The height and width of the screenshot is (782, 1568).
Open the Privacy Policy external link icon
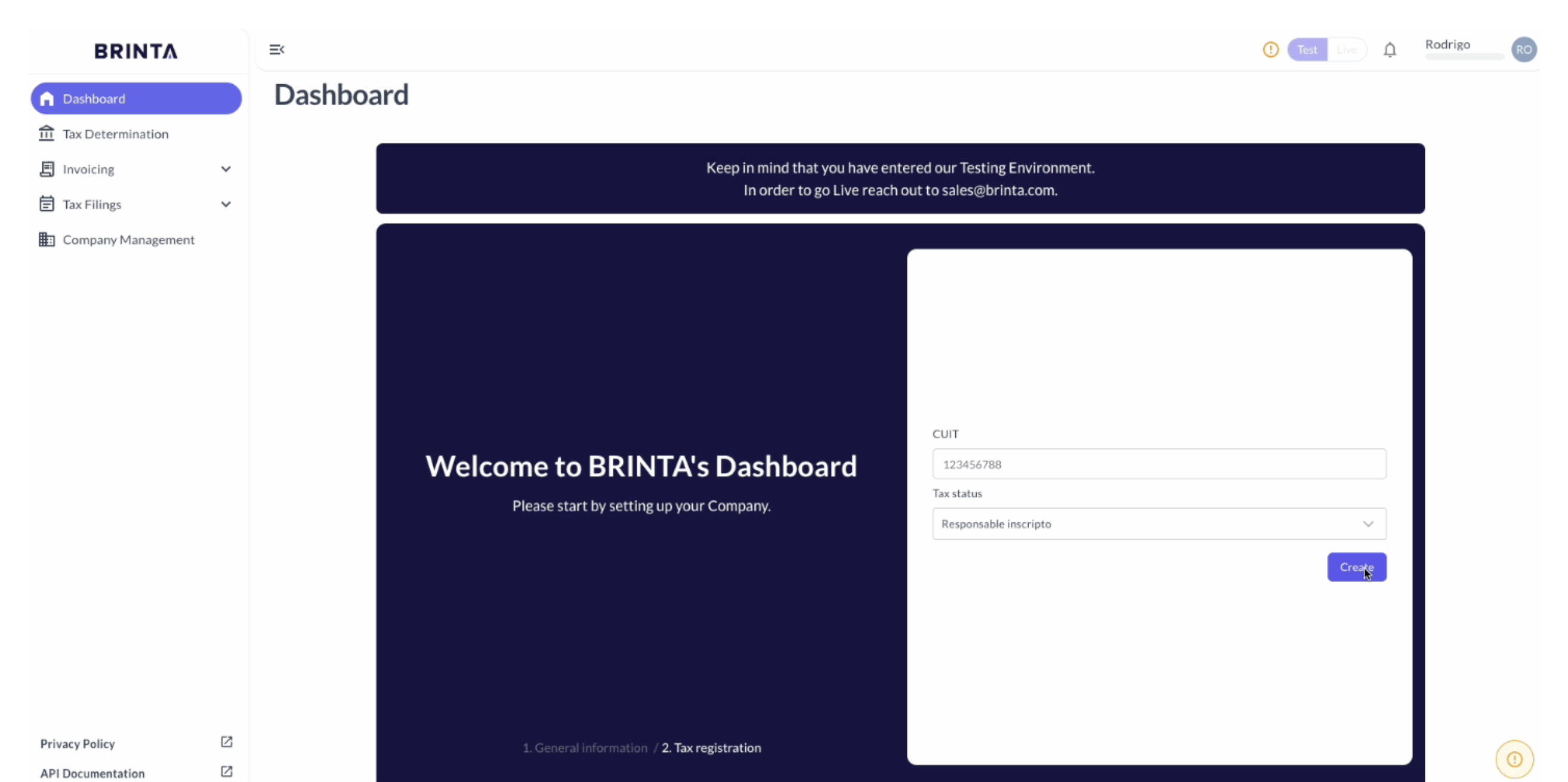(227, 742)
